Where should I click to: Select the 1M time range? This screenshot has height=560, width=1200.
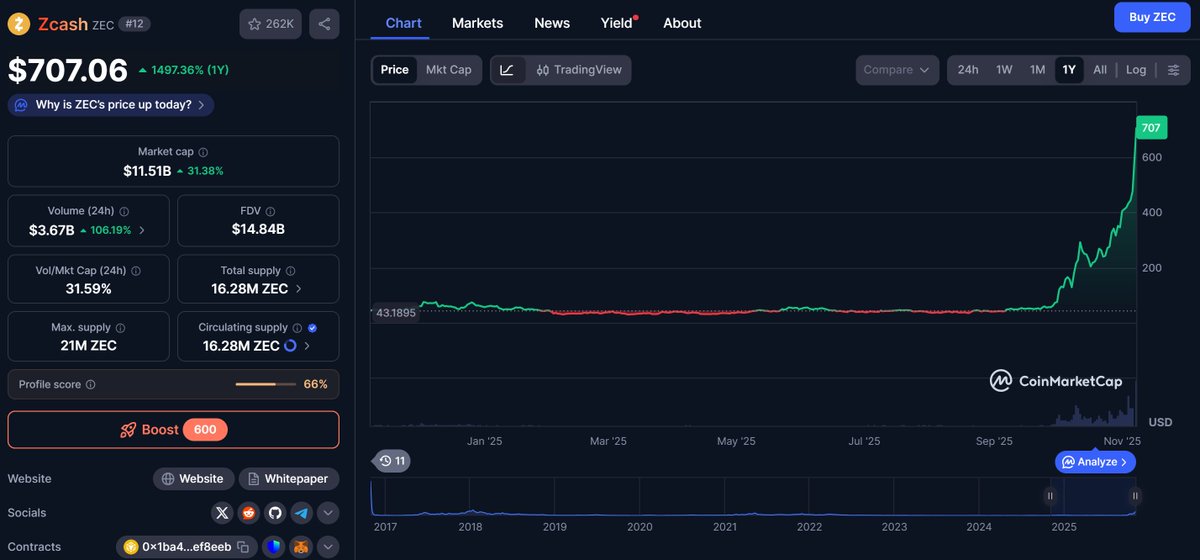coord(1038,70)
